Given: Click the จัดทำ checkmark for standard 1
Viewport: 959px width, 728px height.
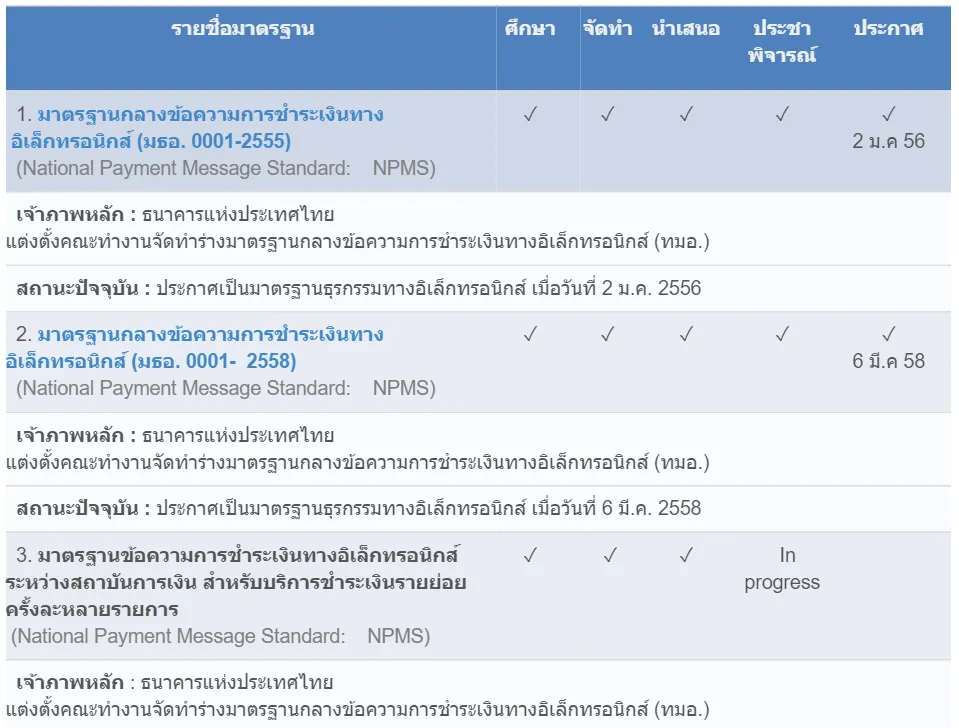Looking at the screenshot, I should 607,114.
